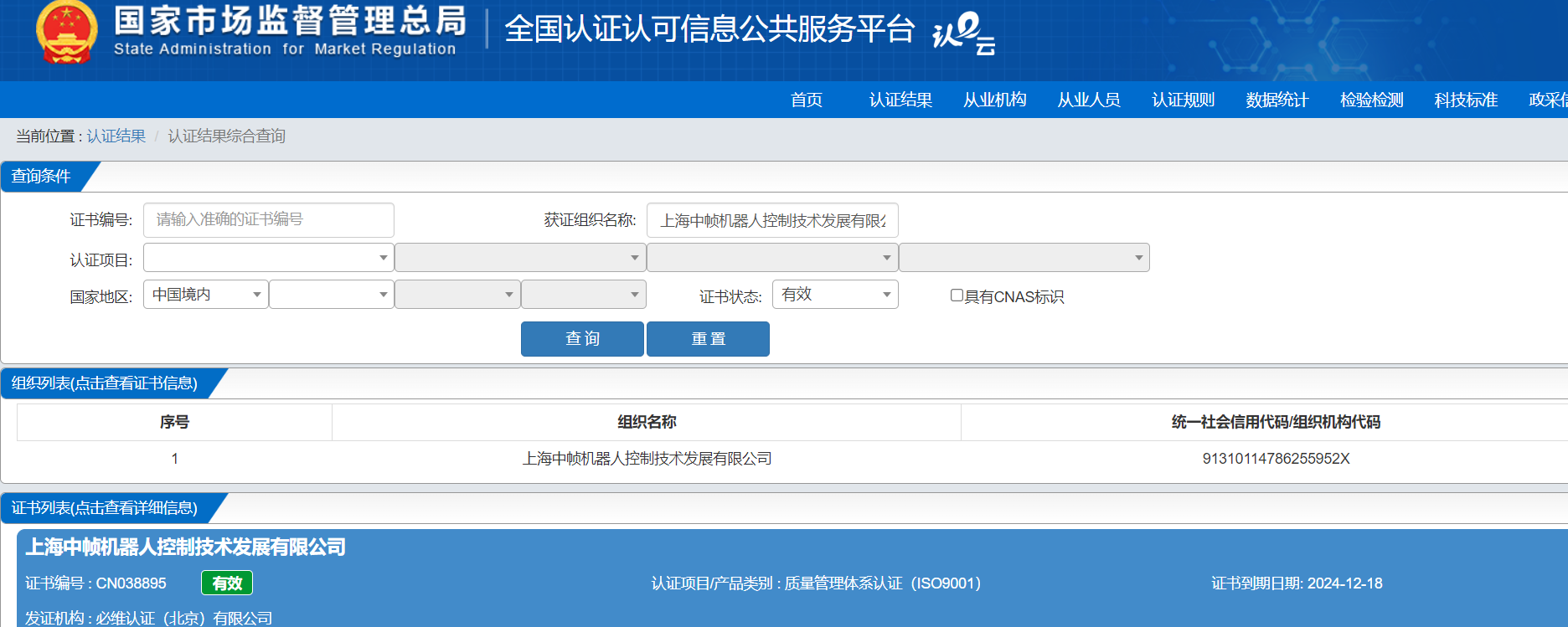Click the 证书列表 section header
Viewport: 1568px width, 627px height.
point(106,508)
